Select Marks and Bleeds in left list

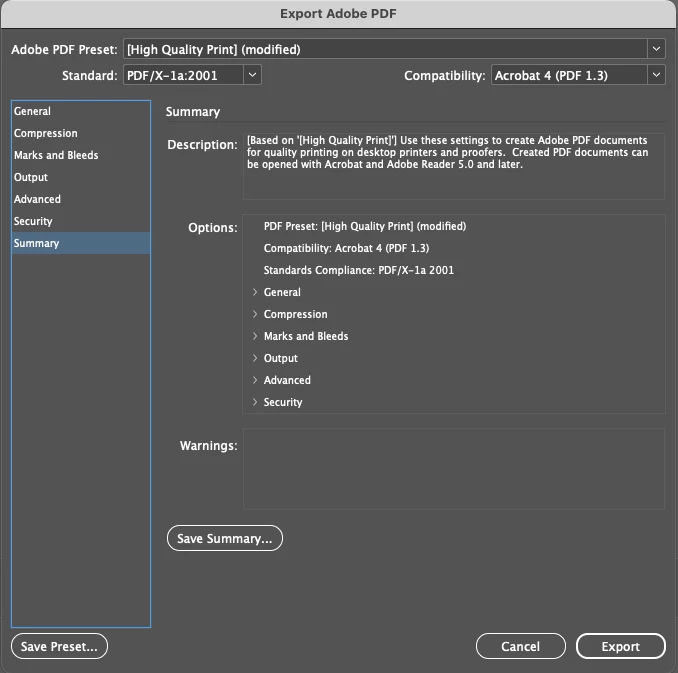[x=81, y=155]
